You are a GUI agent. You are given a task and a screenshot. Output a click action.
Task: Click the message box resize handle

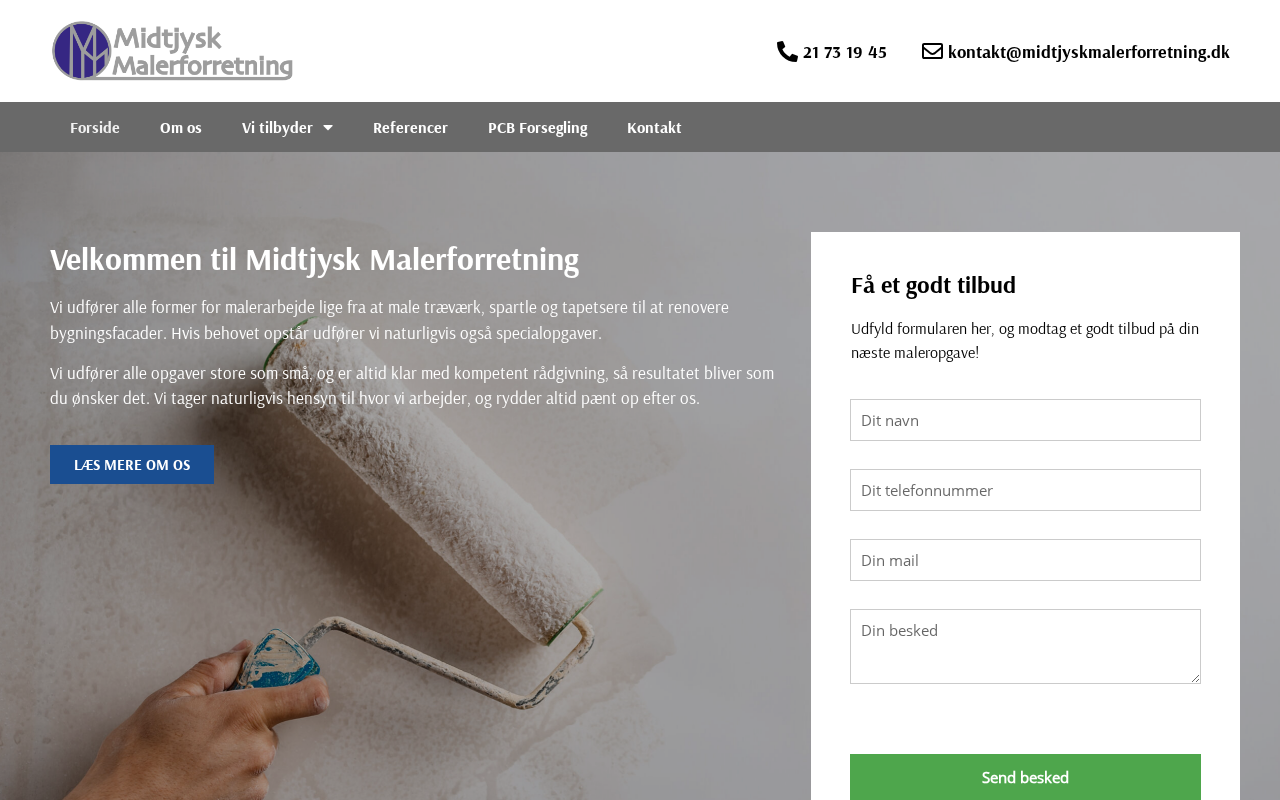1194,678
